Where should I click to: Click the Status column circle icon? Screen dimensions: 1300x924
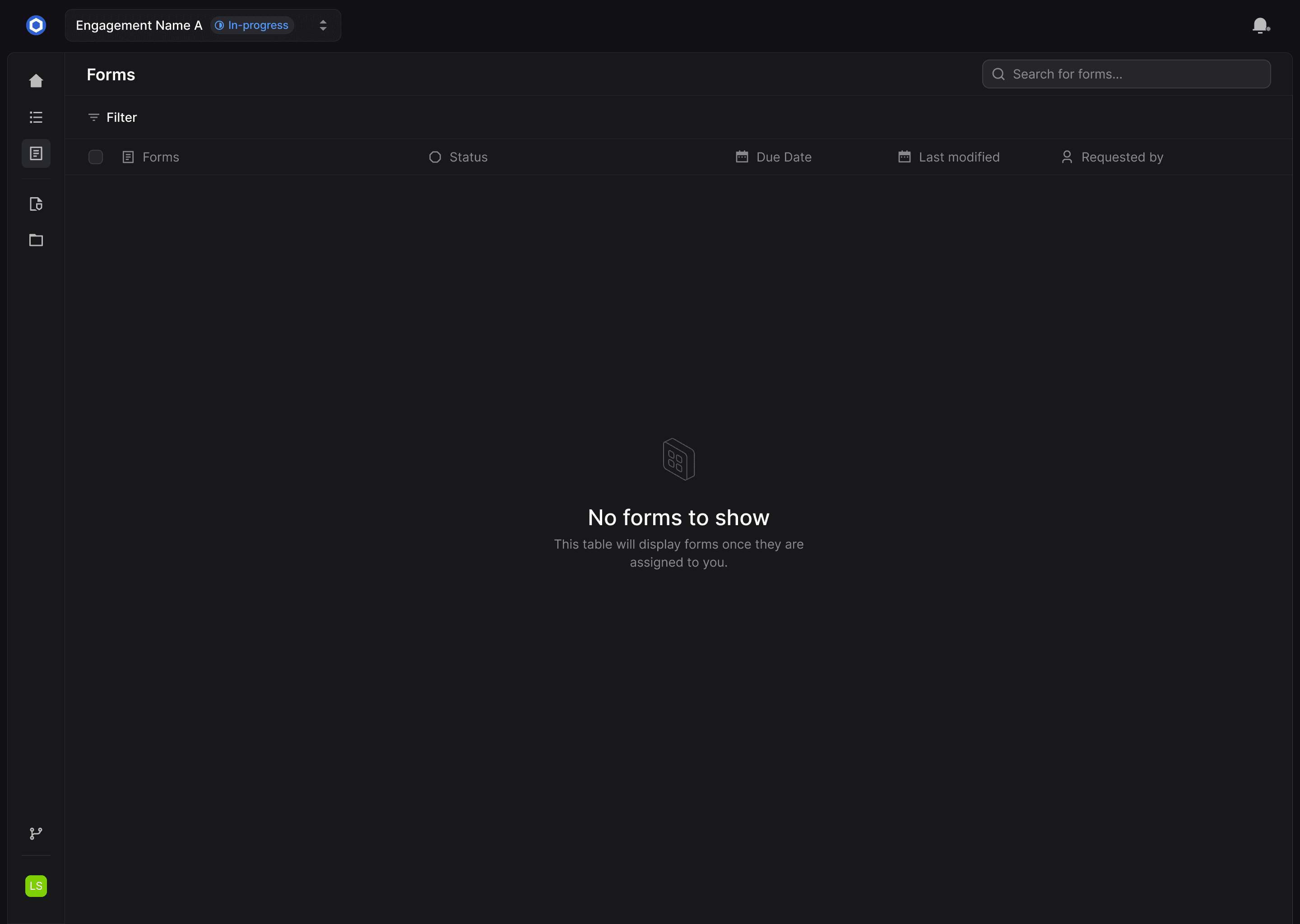(x=436, y=157)
